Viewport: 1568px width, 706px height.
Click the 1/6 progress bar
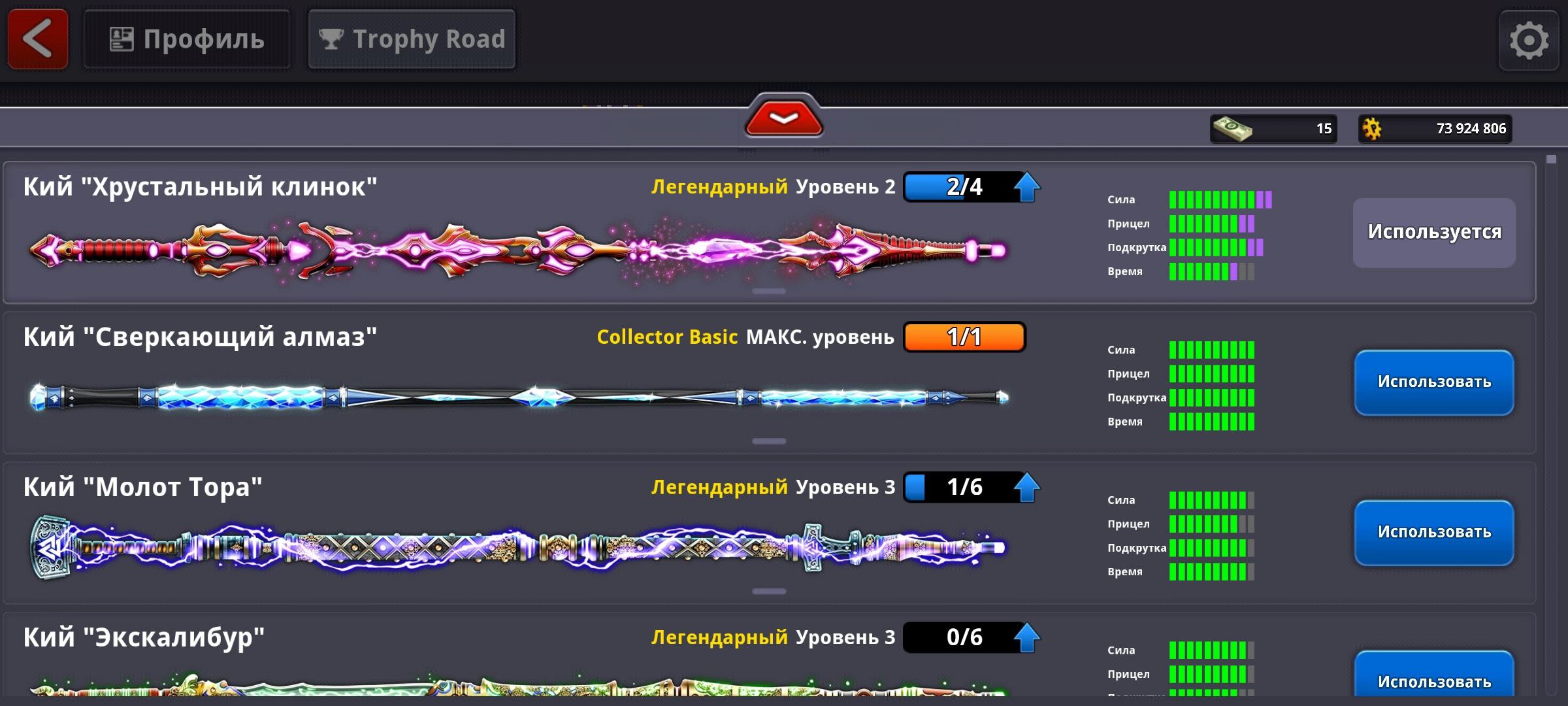tap(964, 487)
